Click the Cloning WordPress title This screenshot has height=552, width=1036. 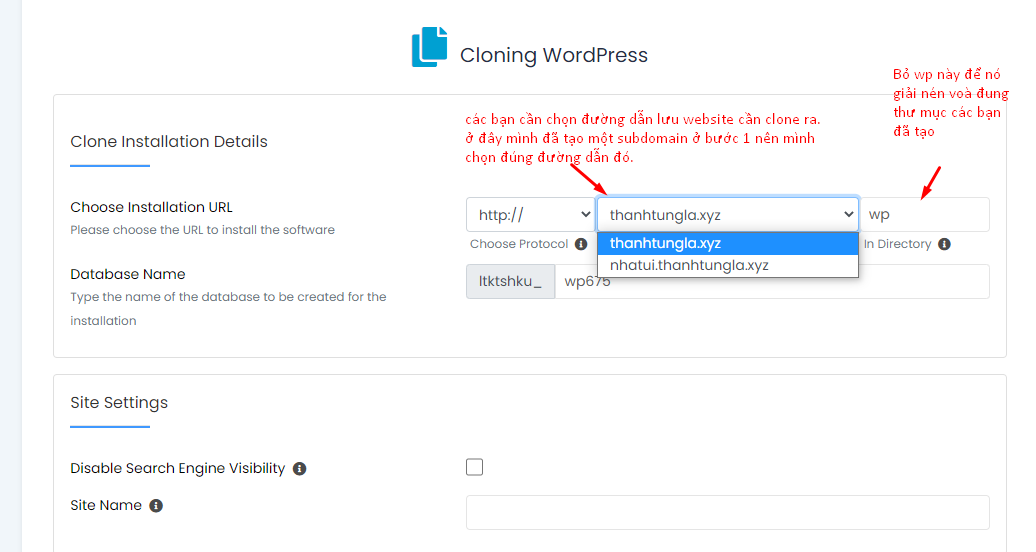point(554,55)
